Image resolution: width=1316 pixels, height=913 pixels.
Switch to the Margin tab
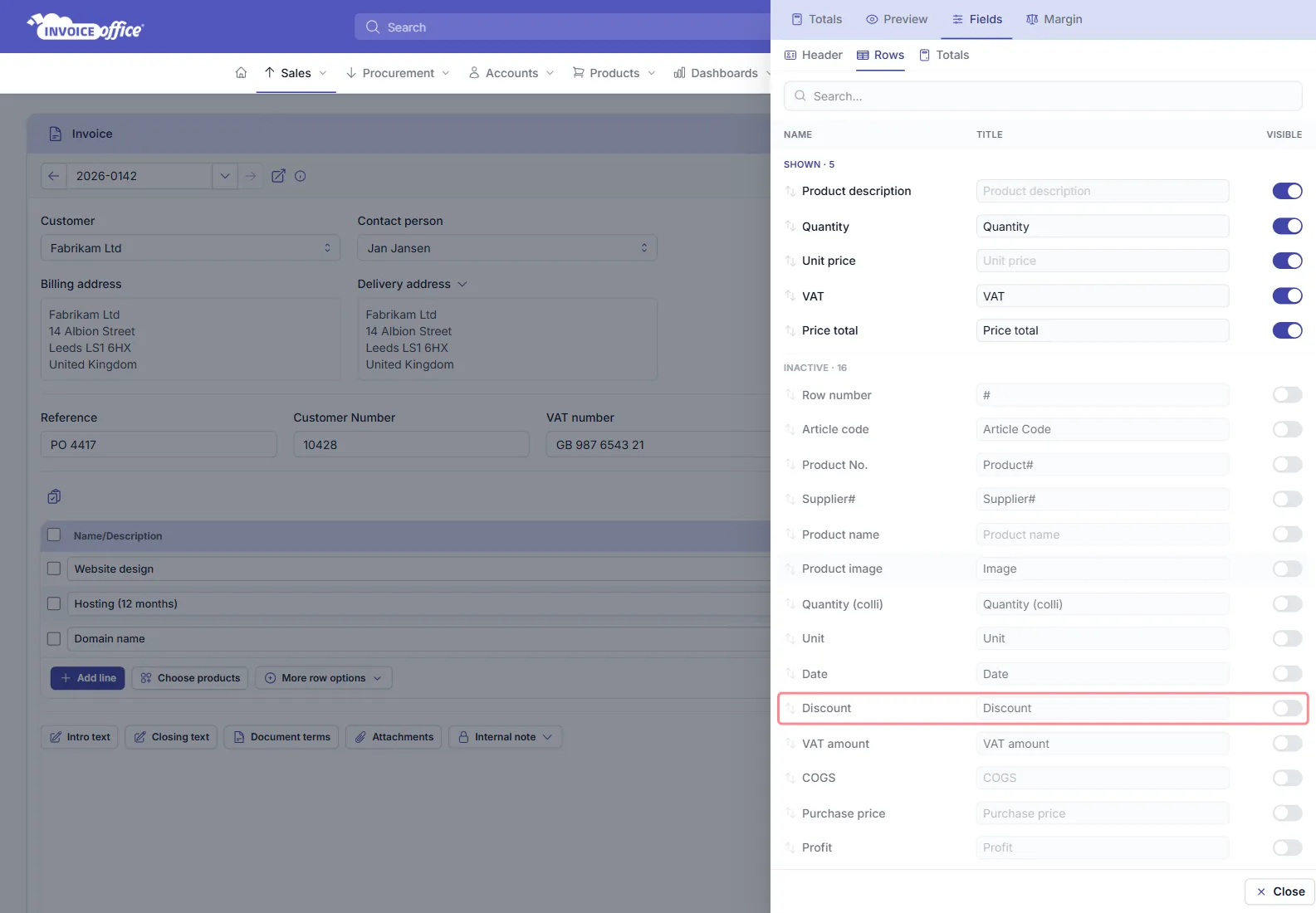1054,19
